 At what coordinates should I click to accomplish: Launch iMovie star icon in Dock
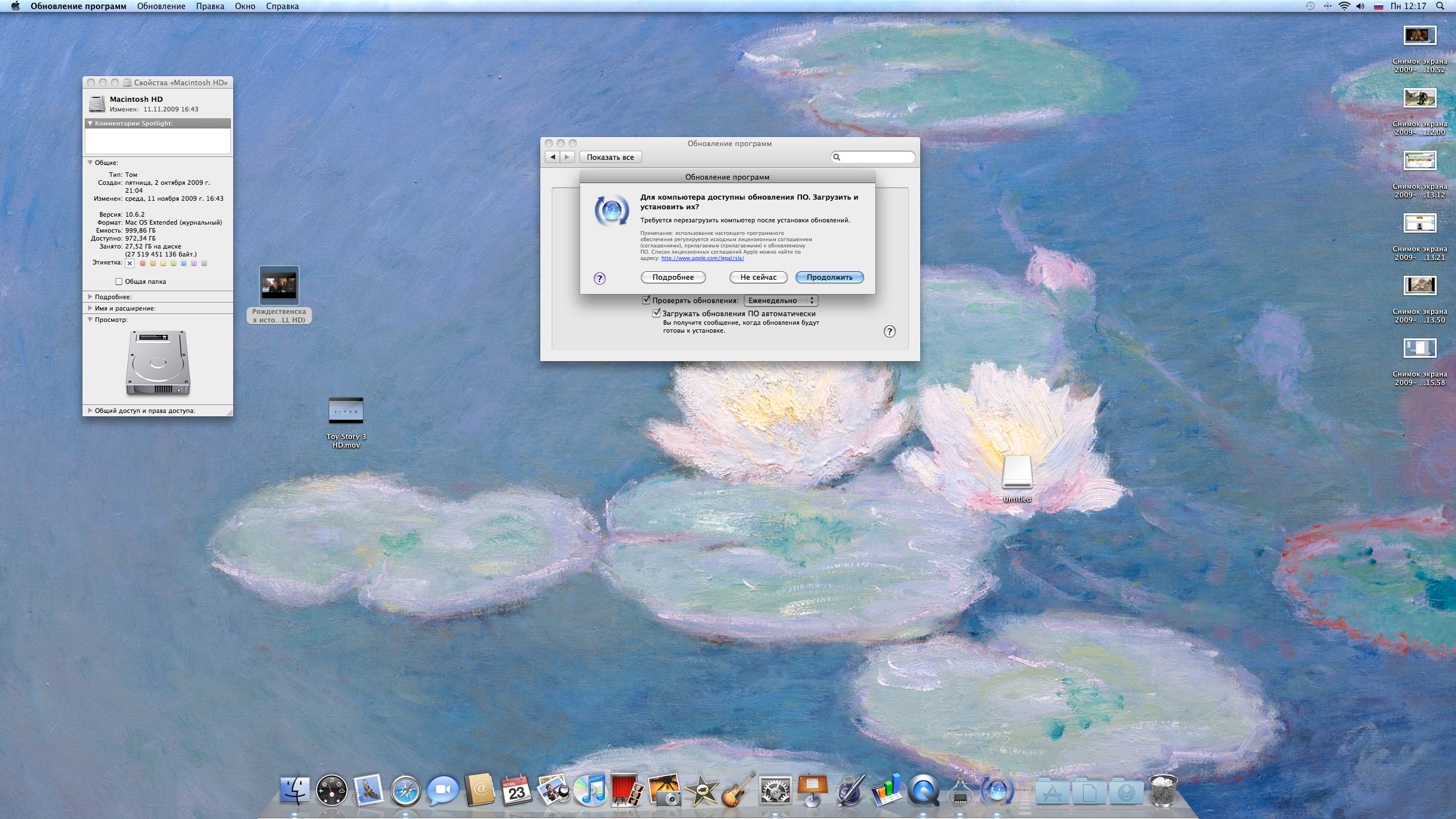[701, 791]
